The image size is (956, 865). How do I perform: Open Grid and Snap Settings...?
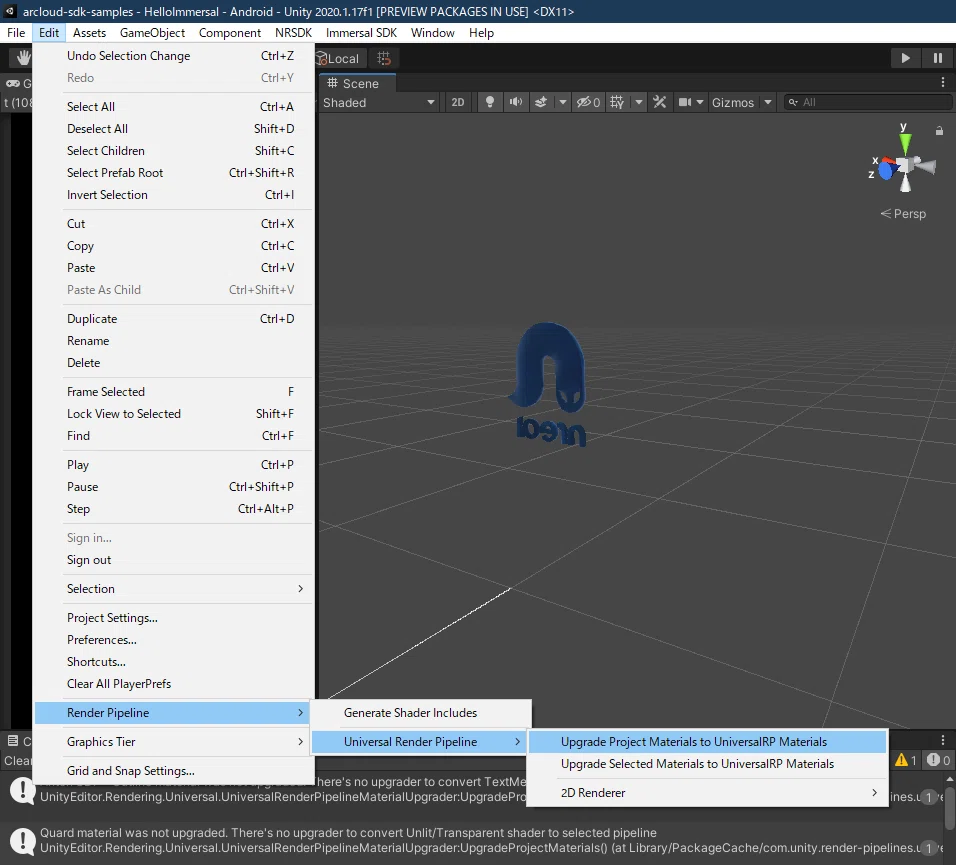[174, 771]
